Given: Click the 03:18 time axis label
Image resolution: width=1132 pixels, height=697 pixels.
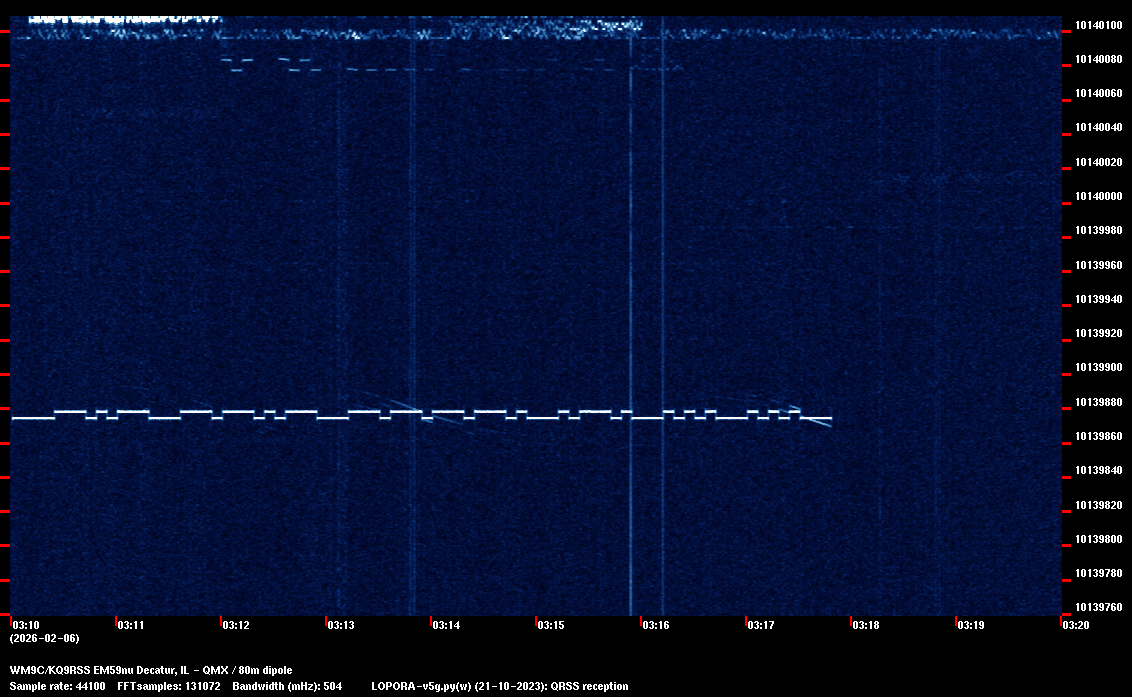Looking at the screenshot, I should [x=865, y=625].
